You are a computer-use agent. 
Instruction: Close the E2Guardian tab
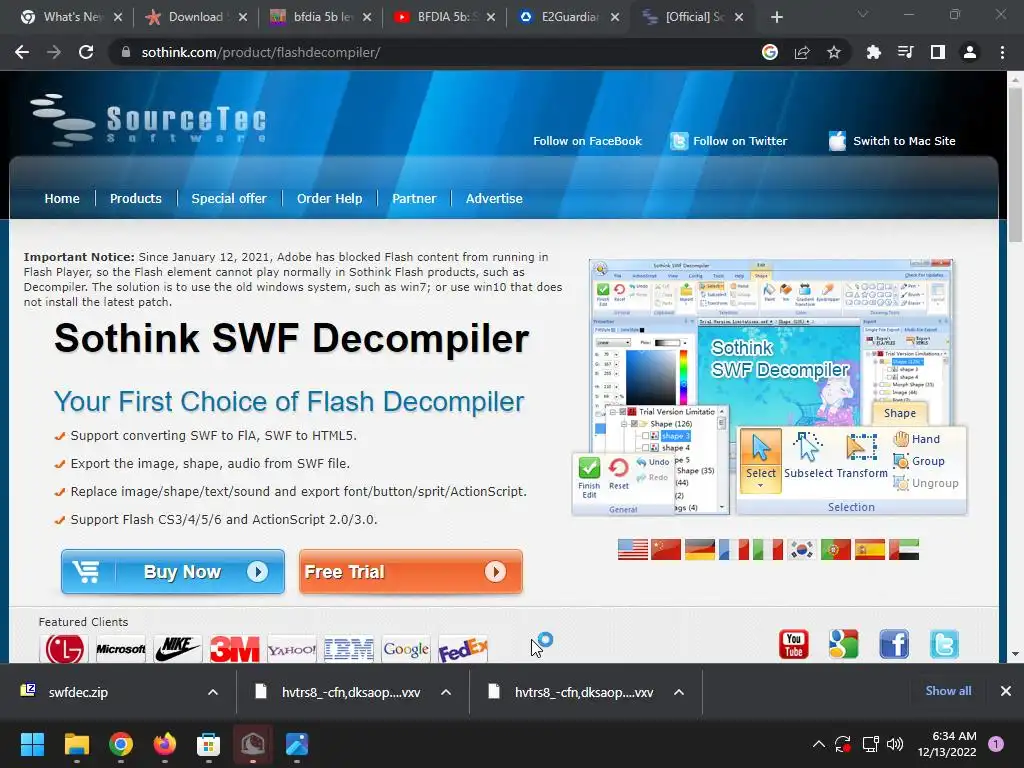tap(615, 17)
